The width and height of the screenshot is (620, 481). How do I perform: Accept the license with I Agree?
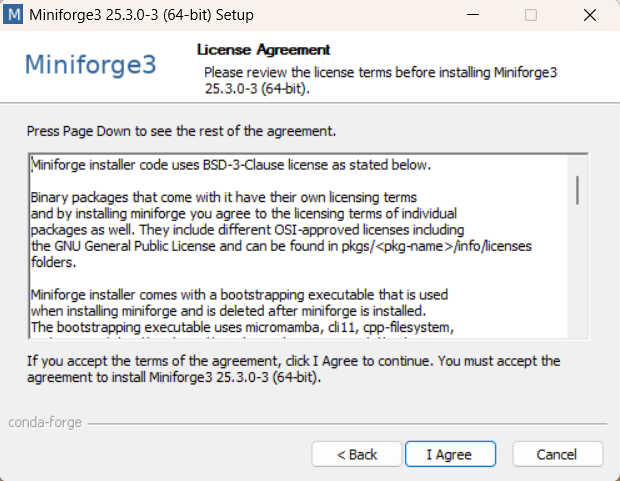point(450,454)
